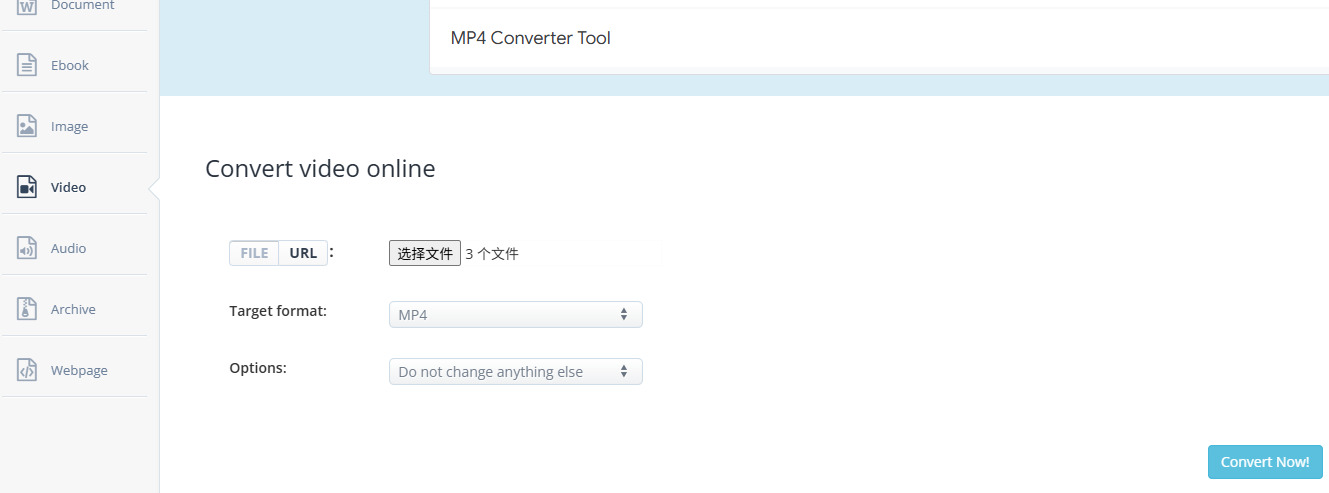The image size is (1329, 493).
Task: Select the Video category label
Action: click(69, 187)
